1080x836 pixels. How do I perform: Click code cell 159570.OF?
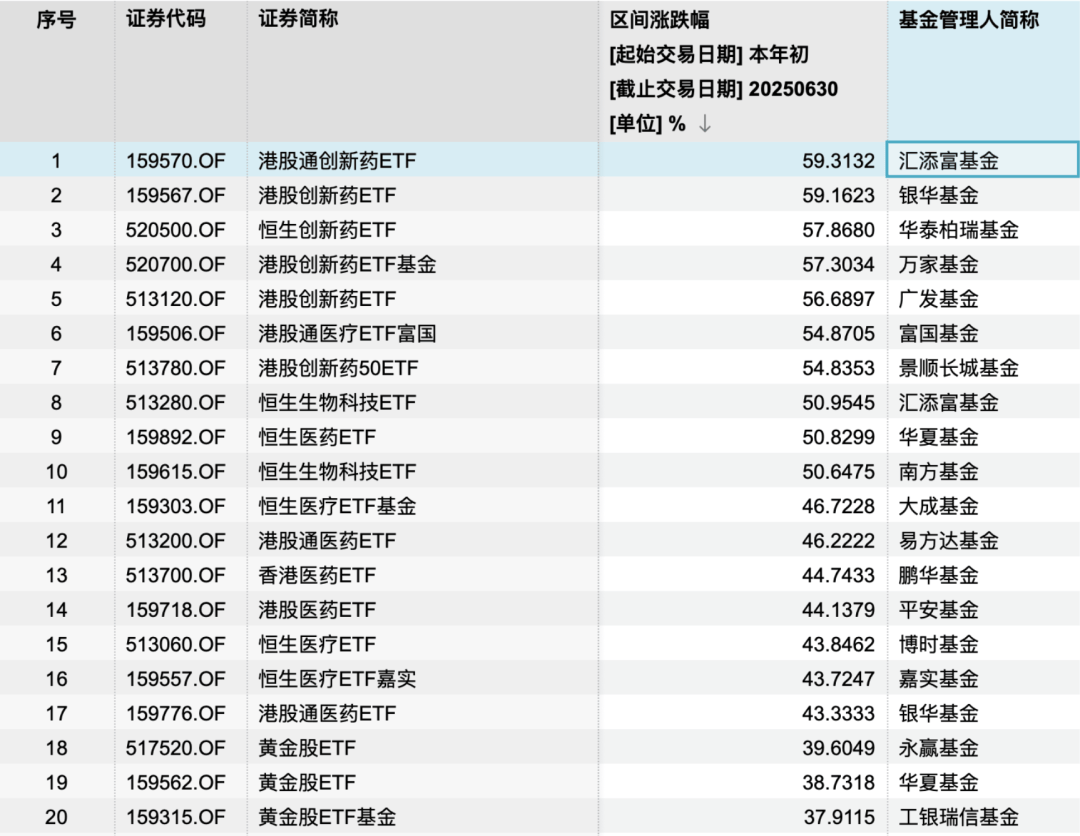click(x=176, y=160)
